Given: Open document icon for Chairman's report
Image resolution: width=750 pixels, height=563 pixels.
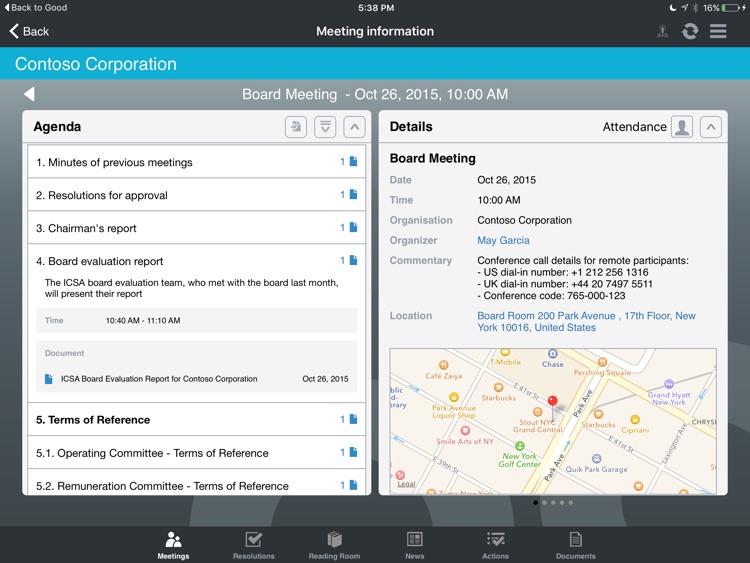Looking at the screenshot, I should point(353,227).
